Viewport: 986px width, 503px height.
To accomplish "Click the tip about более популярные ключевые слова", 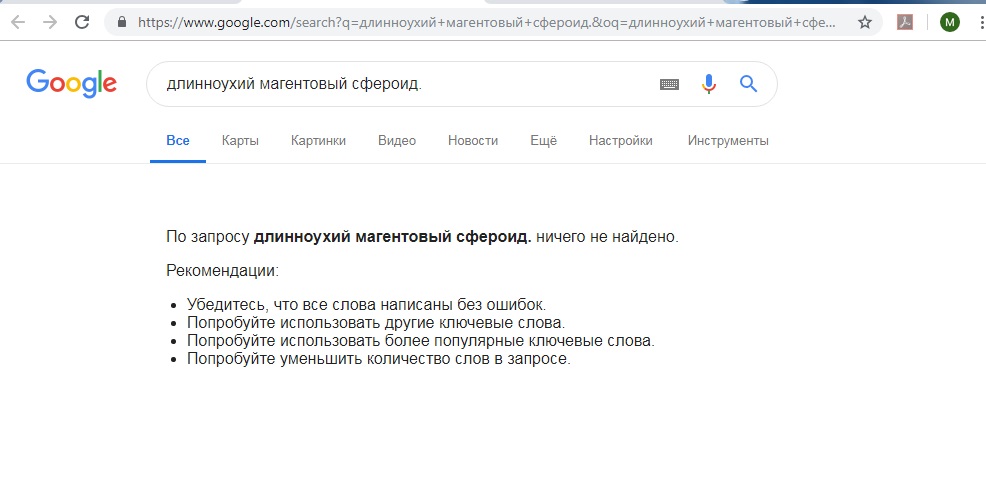I will click(x=421, y=341).
